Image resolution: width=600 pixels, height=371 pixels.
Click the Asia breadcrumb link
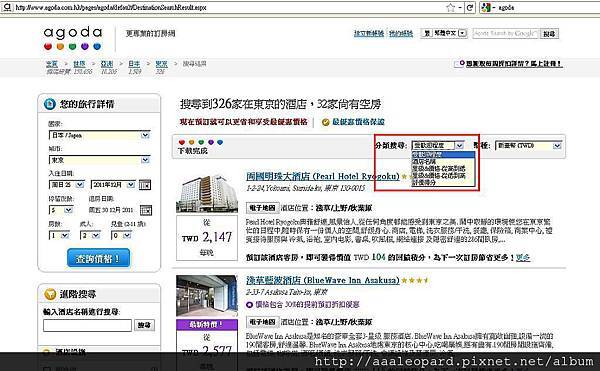[107, 63]
